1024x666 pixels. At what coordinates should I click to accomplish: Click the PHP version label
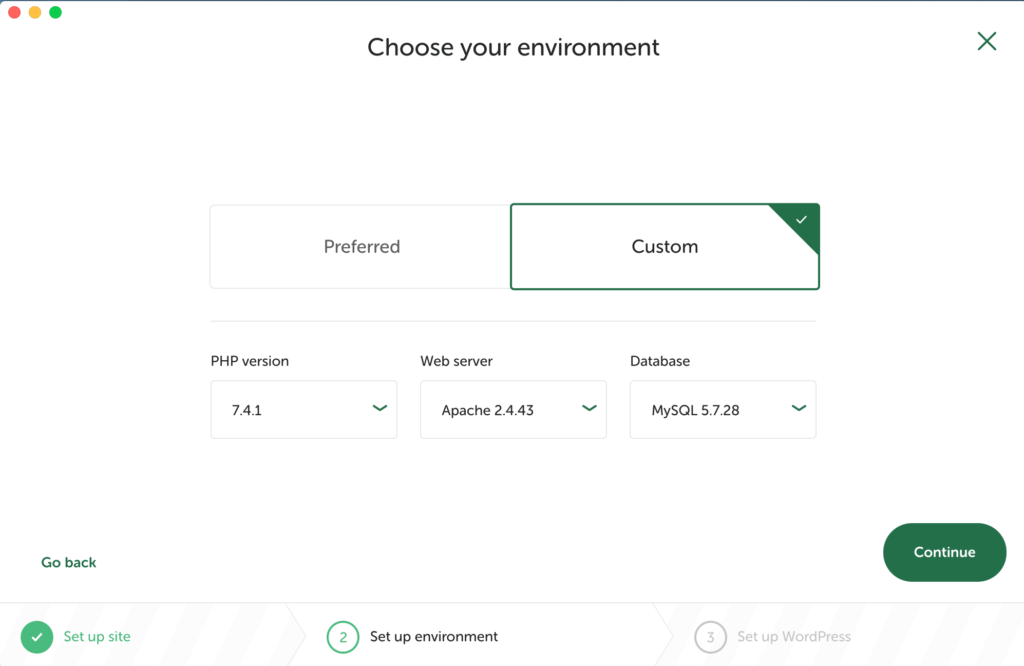pyautogui.click(x=249, y=361)
